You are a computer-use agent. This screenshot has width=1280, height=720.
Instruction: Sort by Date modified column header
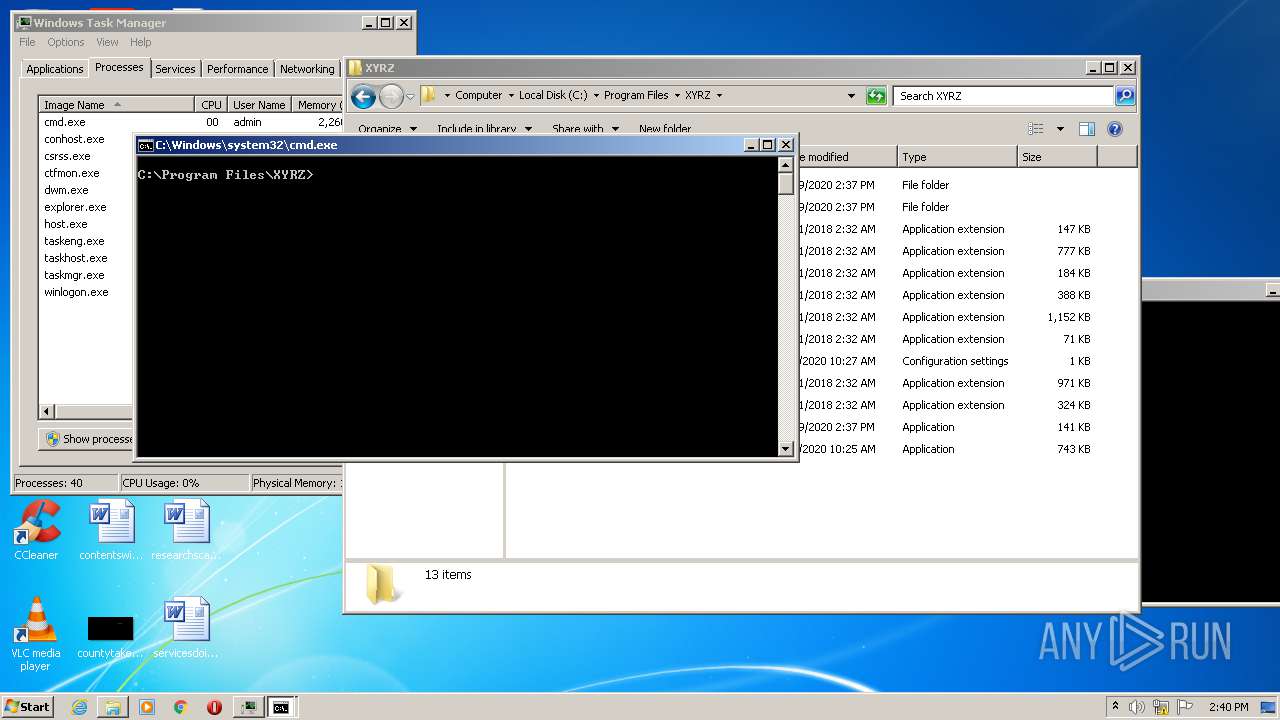tap(846, 157)
